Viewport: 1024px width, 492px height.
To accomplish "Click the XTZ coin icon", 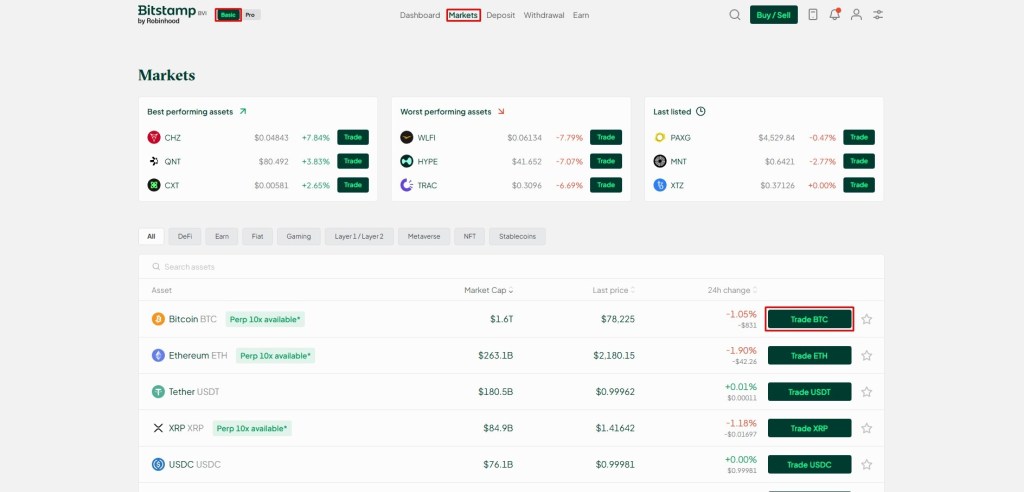I will pos(660,185).
